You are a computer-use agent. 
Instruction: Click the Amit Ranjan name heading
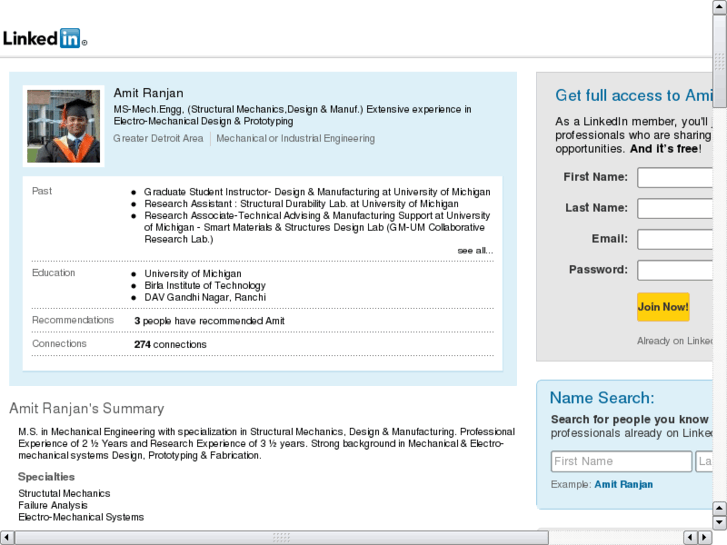pyautogui.click(x=148, y=93)
